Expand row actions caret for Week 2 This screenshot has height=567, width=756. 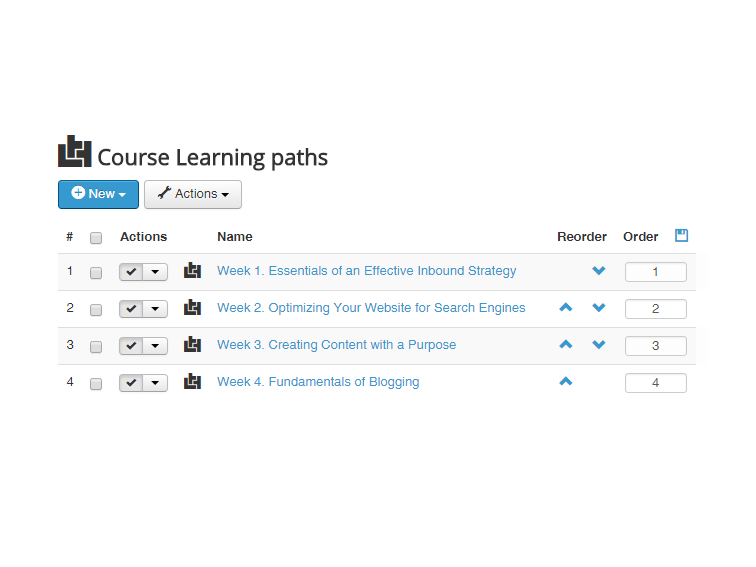[155, 309]
